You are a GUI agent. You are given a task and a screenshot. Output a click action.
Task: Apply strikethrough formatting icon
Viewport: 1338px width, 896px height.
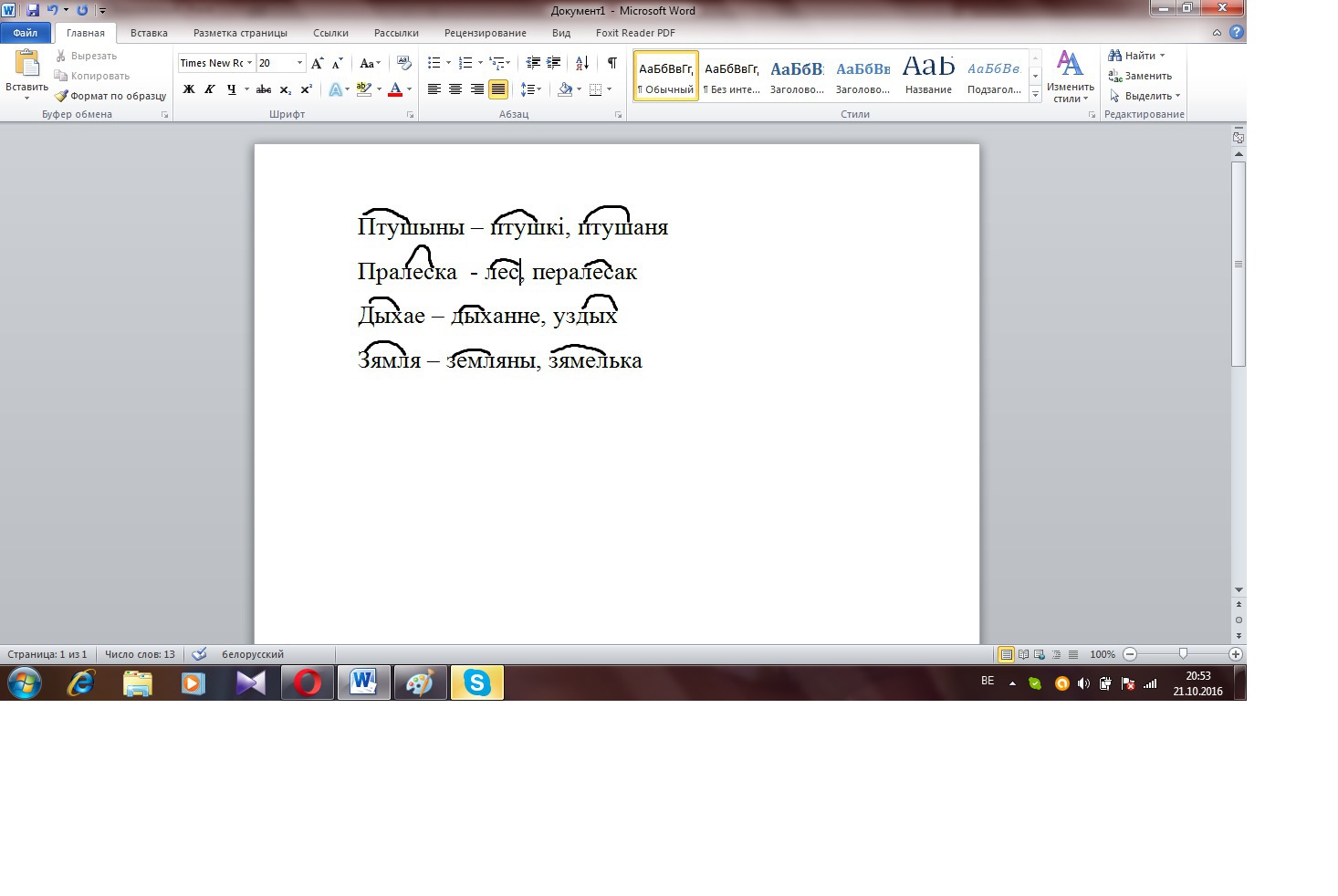point(264,89)
